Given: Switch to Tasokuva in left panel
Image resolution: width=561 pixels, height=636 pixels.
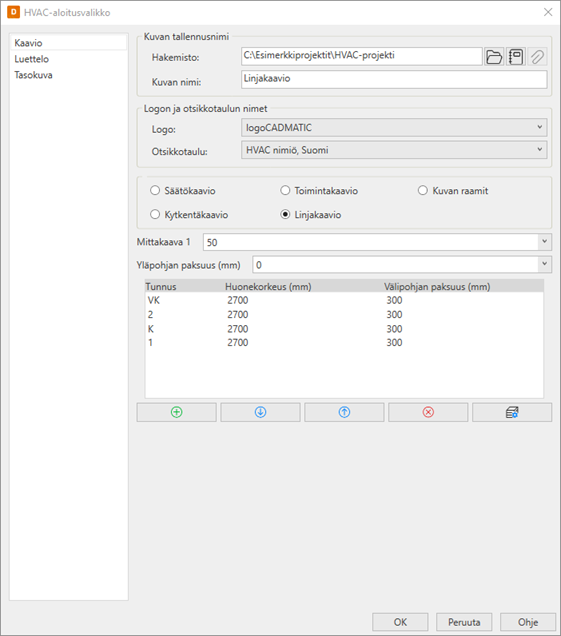Looking at the screenshot, I should [x=33, y=75].
